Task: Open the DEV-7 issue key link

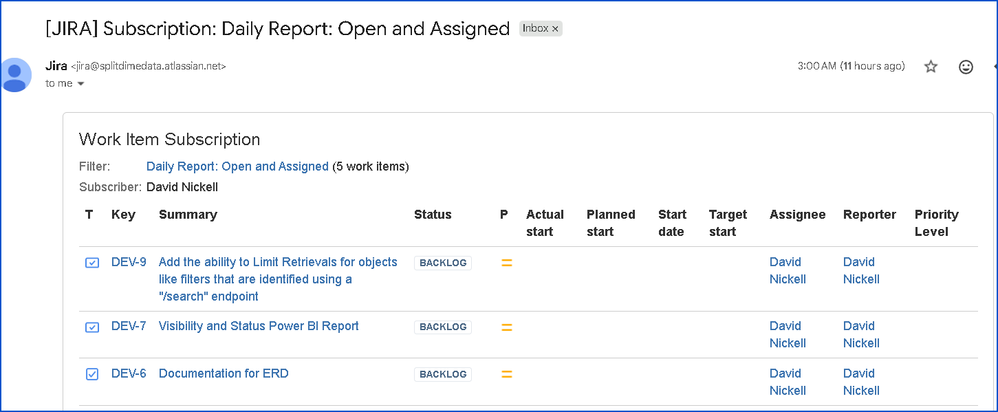Action: pyautogui.click(x=129, y=326)
